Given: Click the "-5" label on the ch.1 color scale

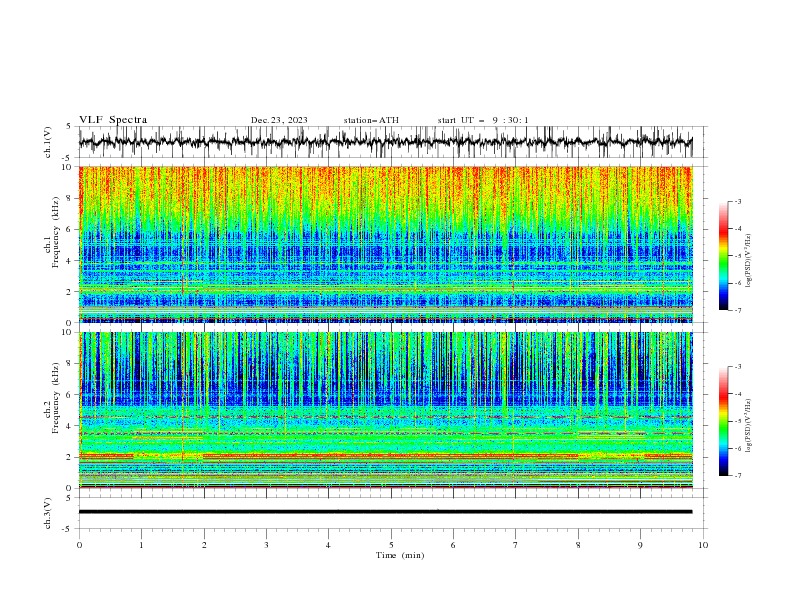Looking at the screenshot, I should pos(738,256).
